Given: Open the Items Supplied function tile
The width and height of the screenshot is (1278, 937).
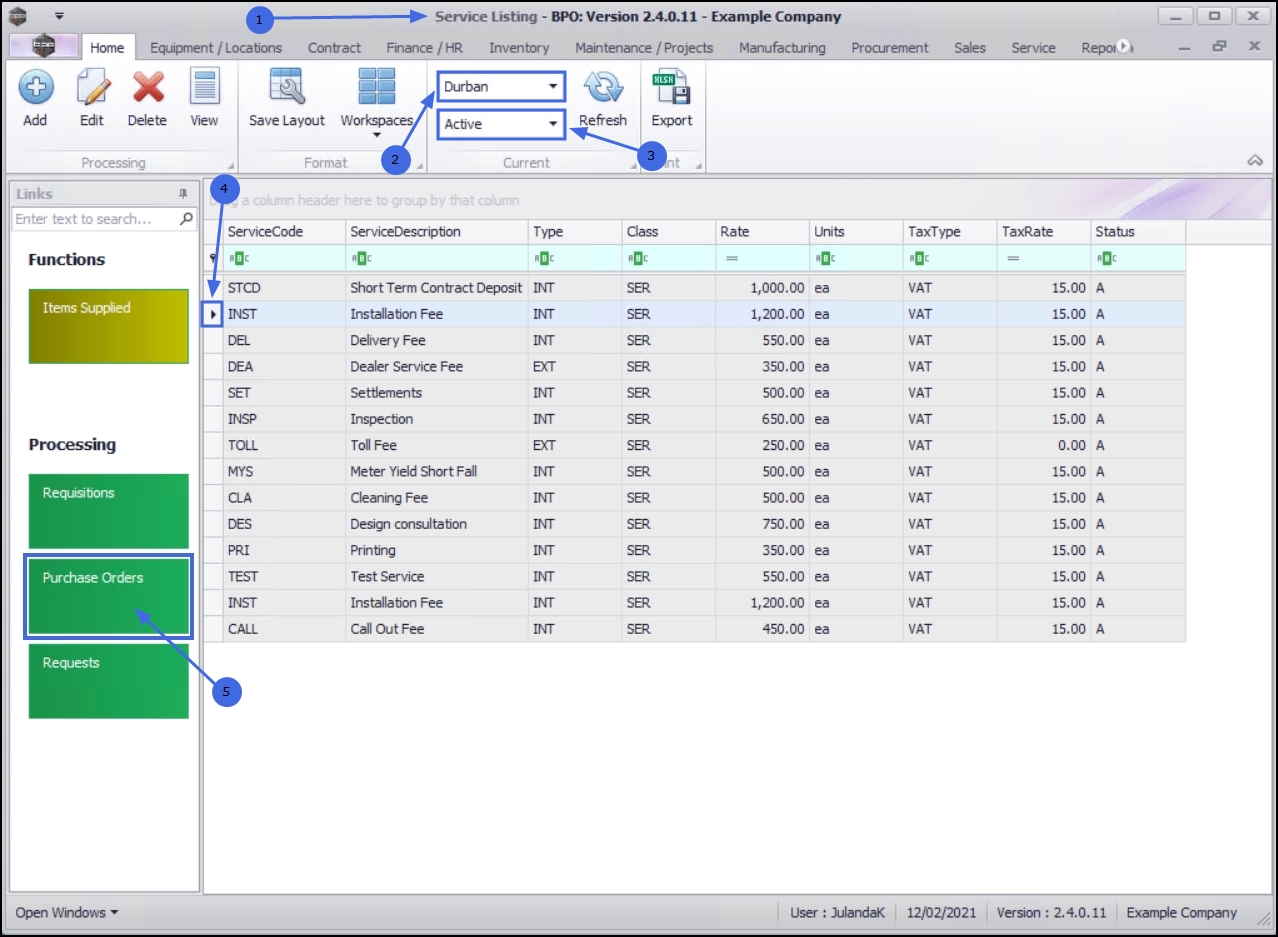Looking at the screenshot, I should point(108,326).
